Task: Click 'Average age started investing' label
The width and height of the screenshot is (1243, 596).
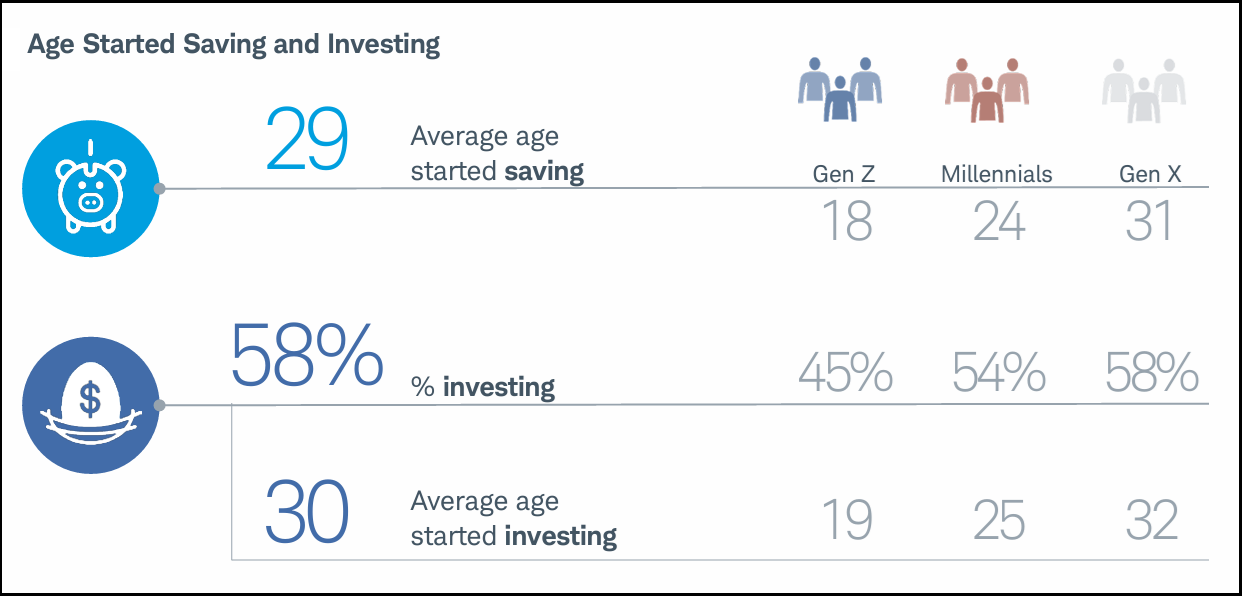Action: (x=513, y=519)
